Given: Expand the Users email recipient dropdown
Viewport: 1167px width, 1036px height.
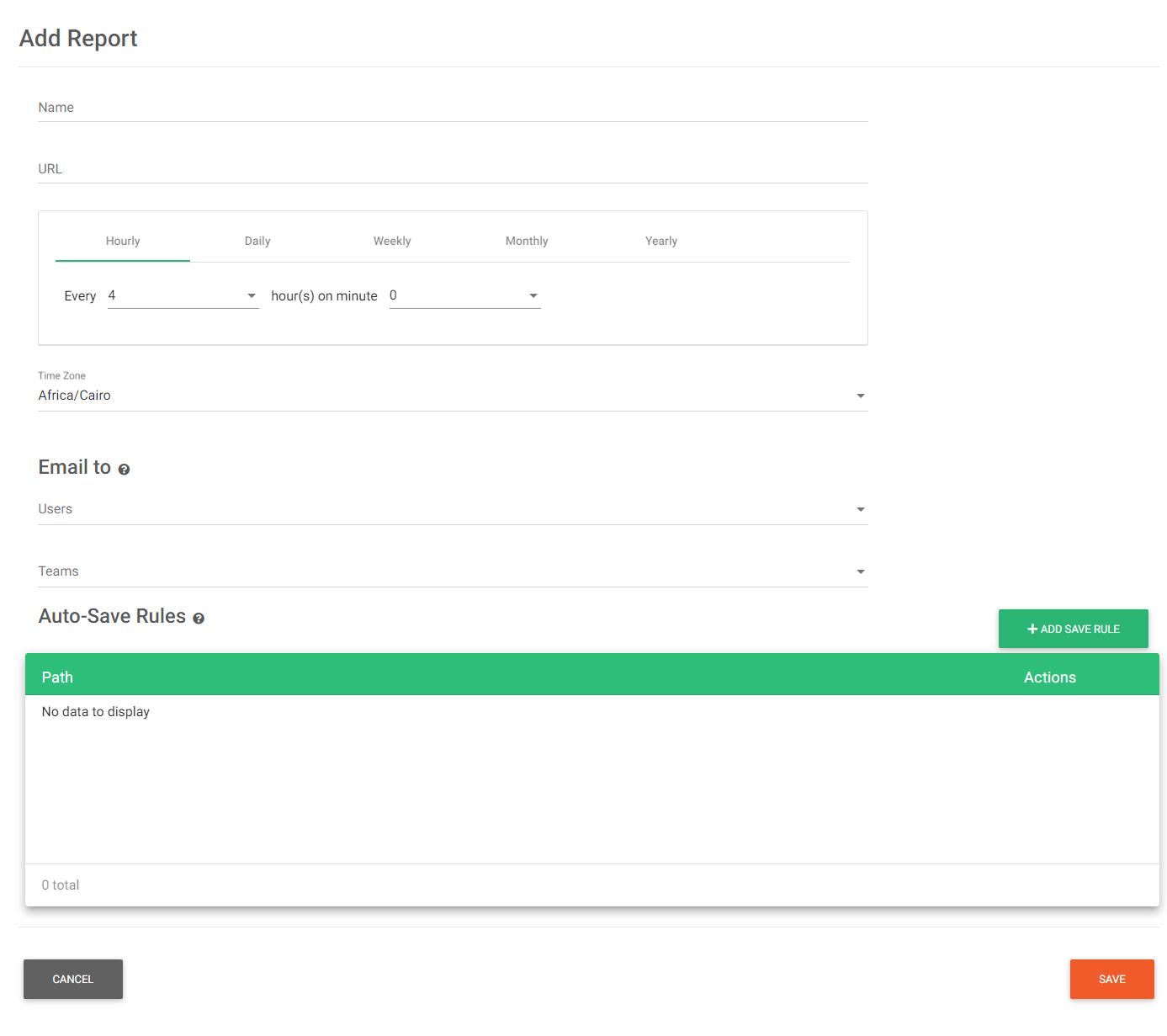Looking at the screenshot, I should (860, 509).
